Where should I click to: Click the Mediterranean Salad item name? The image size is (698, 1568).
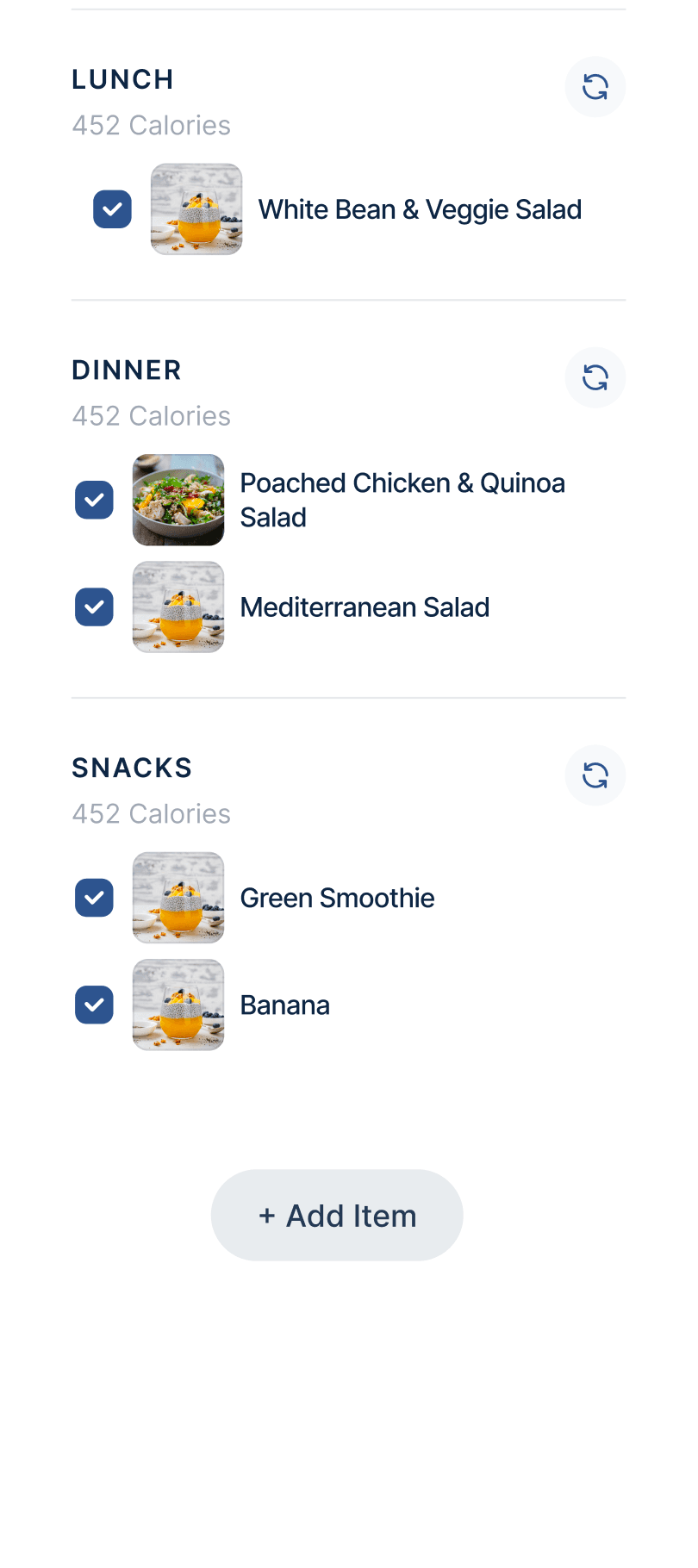point(365,607)
